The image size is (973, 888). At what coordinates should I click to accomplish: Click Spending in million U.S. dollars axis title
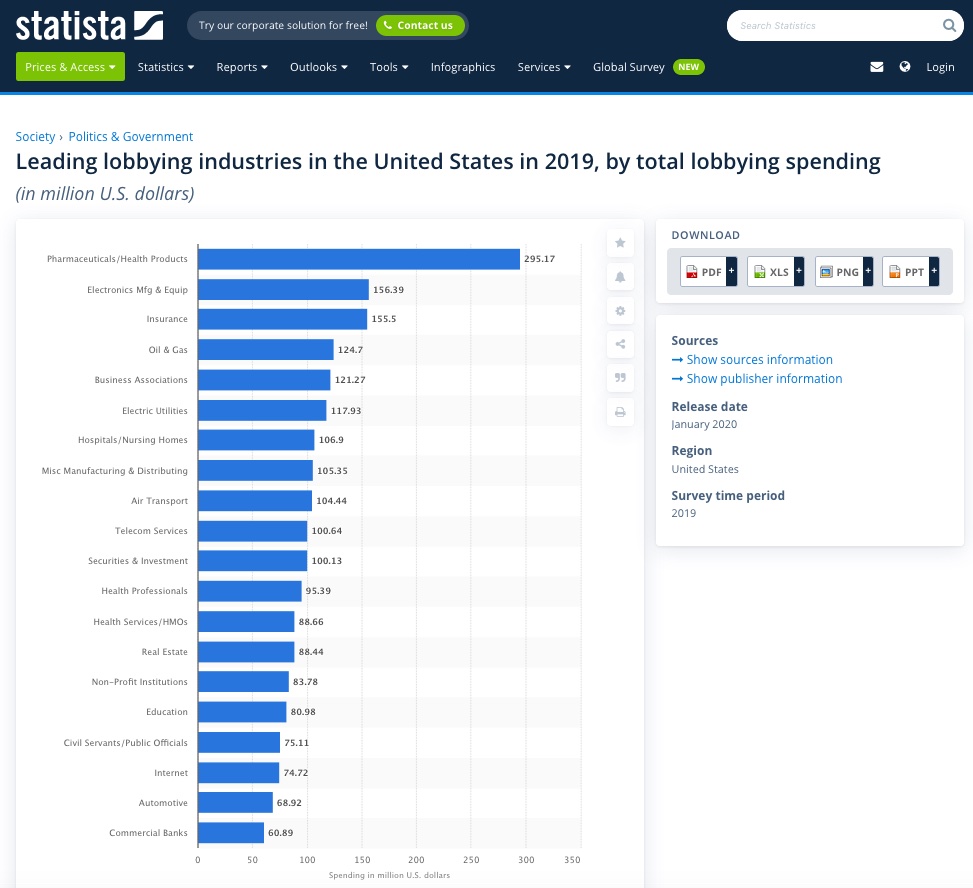pos(389,875)
